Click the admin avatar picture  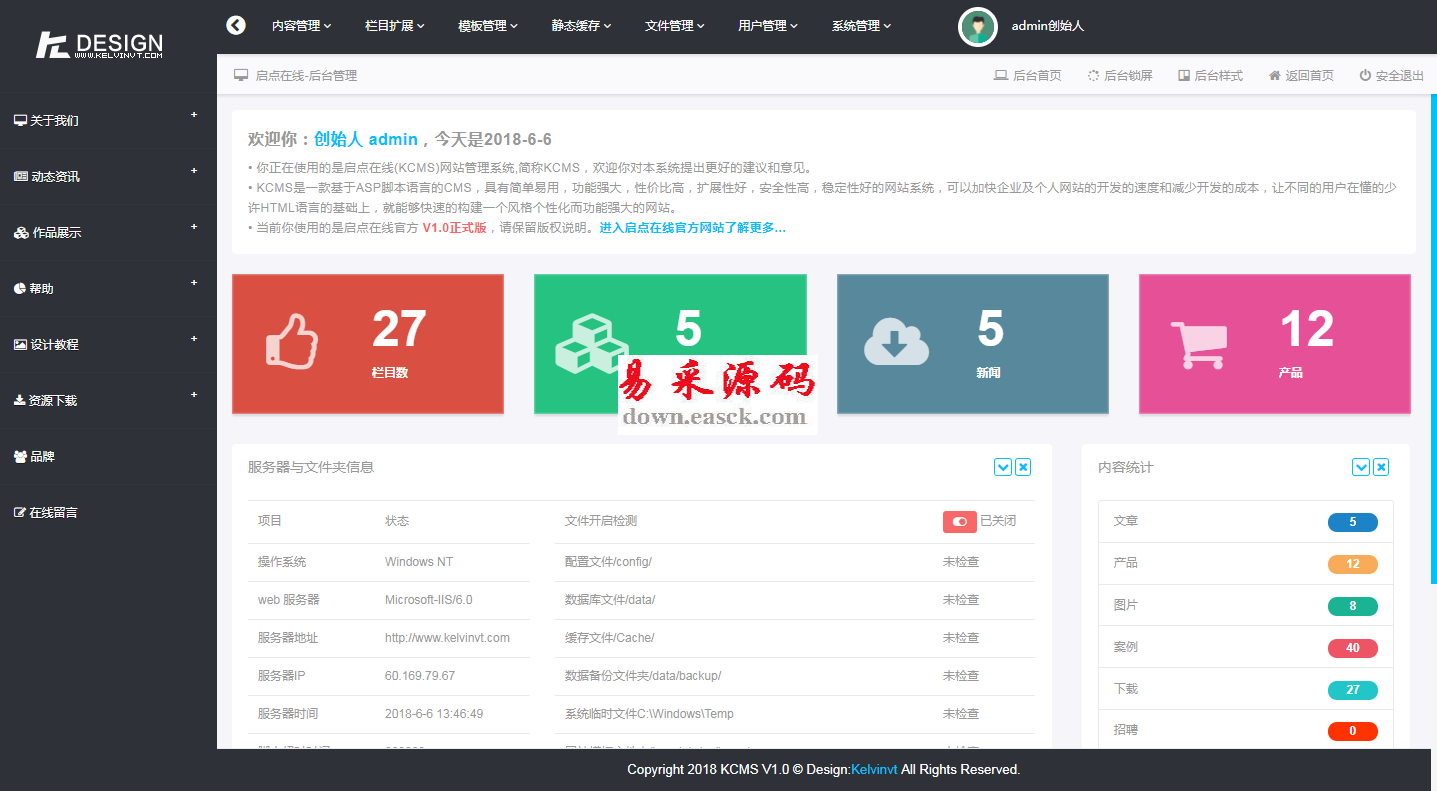coord(977,26)
